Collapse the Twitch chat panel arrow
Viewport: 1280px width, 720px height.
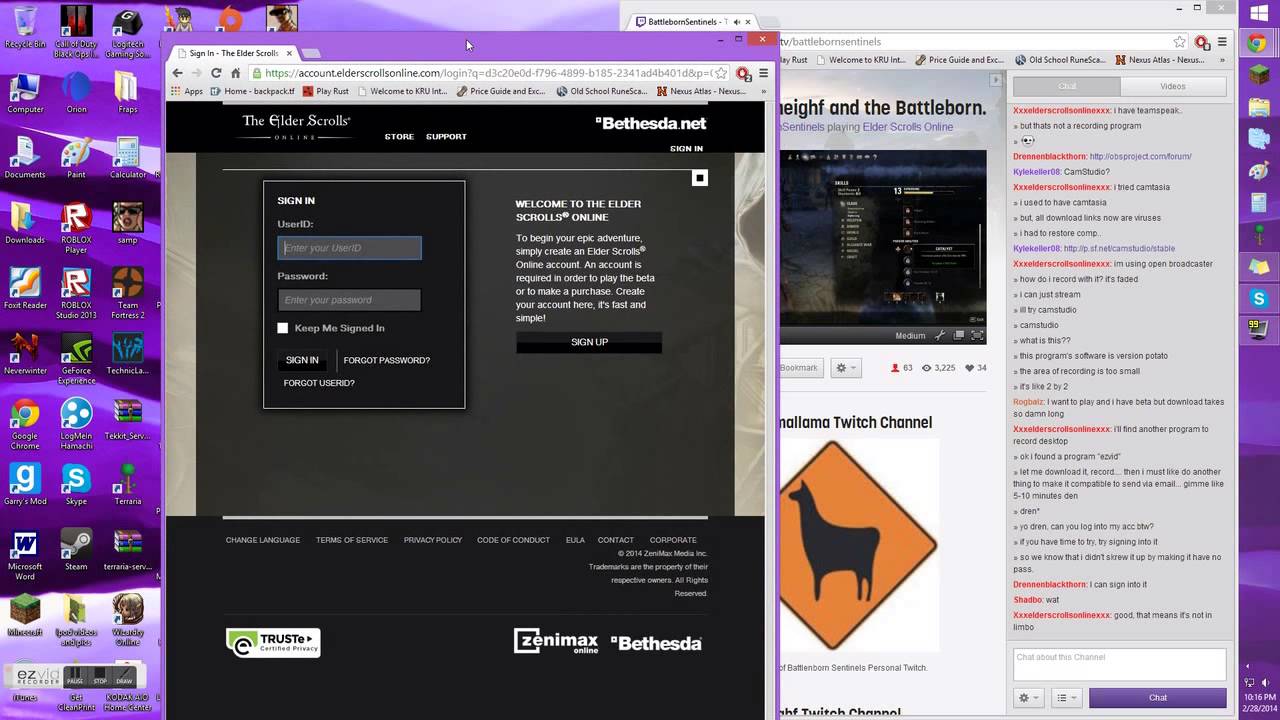pos(996,80)
